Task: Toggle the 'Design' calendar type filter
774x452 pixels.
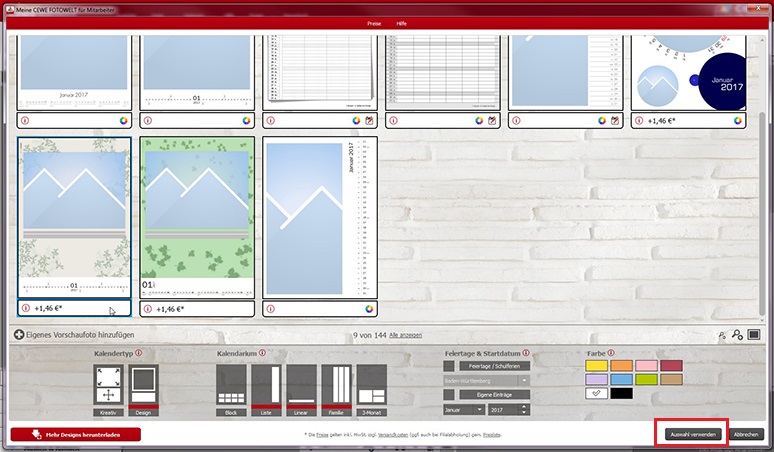Action: 143,390
